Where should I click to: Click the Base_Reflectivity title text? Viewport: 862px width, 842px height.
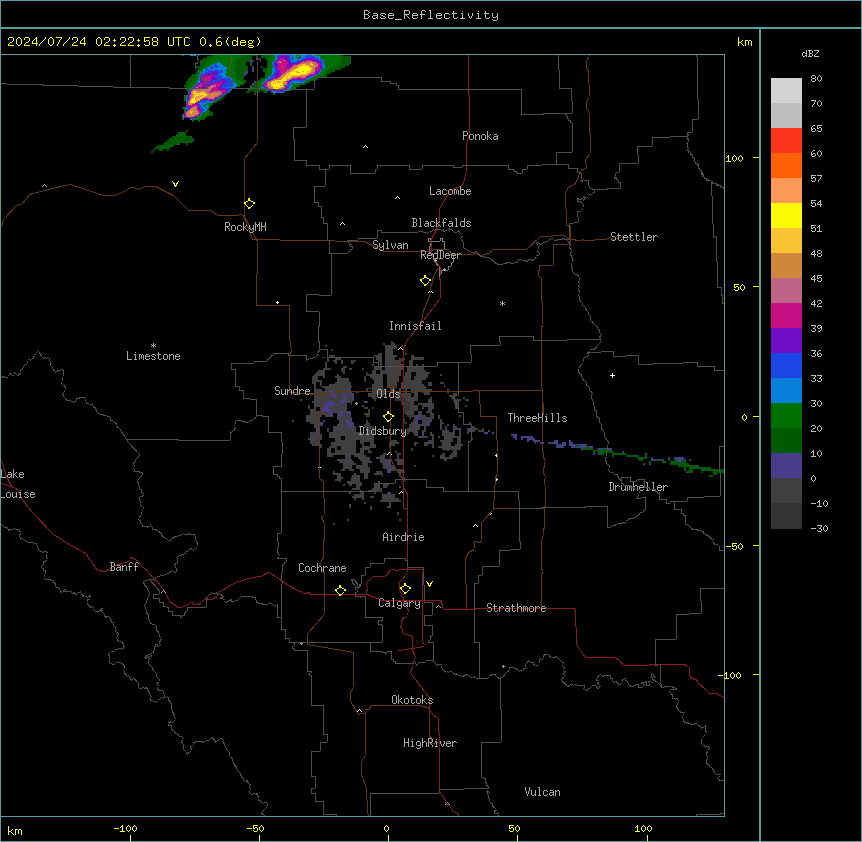pos(431,15)
